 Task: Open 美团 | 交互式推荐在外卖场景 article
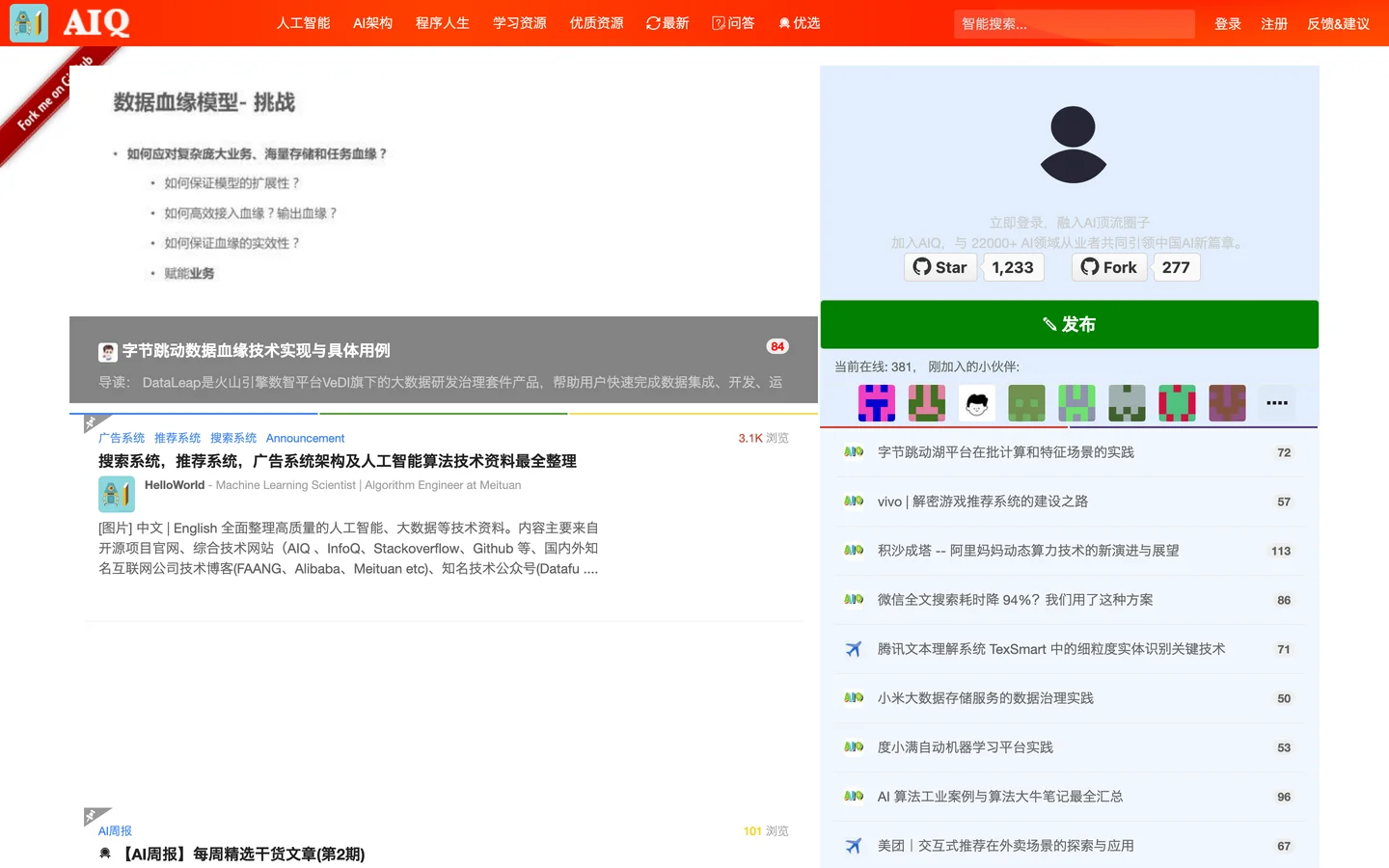coord(1006,846)
